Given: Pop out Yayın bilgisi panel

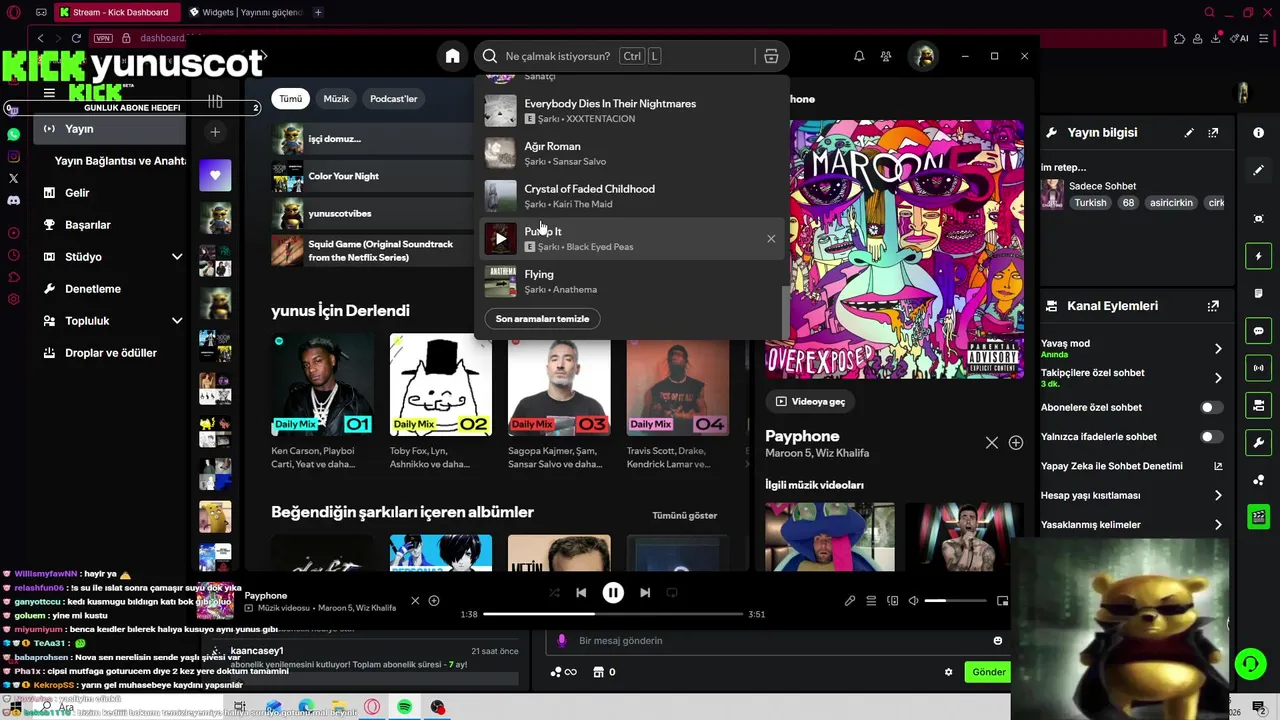Looking at the screenshot, I should (1213, 132).
